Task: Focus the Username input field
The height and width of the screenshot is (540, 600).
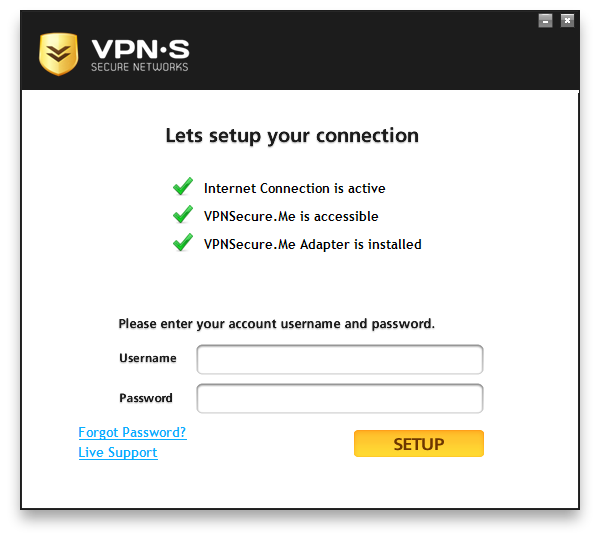Action: pos(340,359)
